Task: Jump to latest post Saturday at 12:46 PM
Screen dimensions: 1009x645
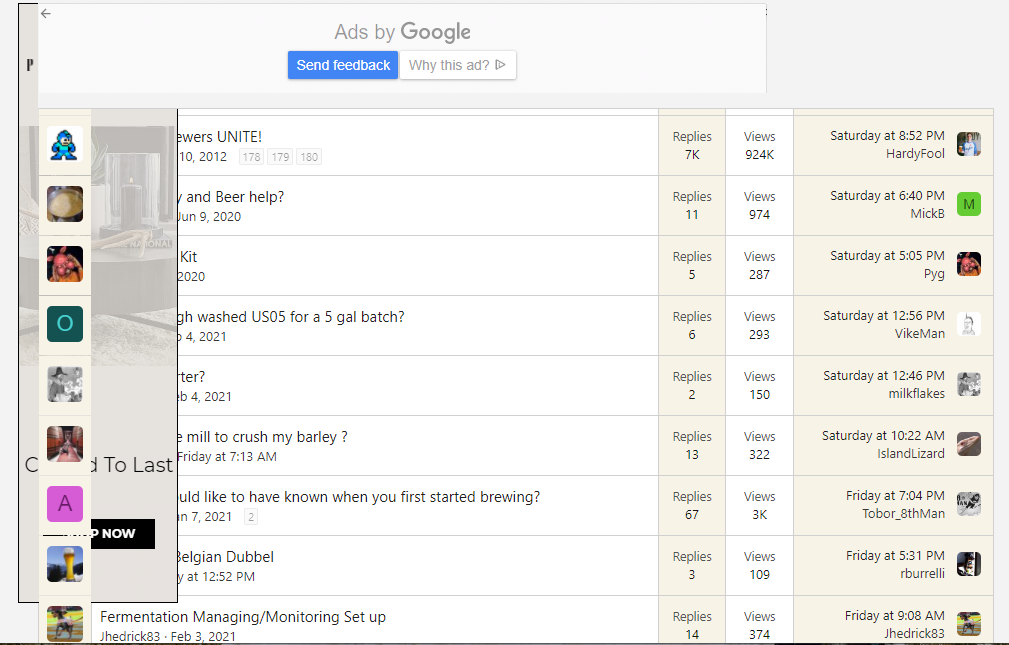Action: (884, 375)
